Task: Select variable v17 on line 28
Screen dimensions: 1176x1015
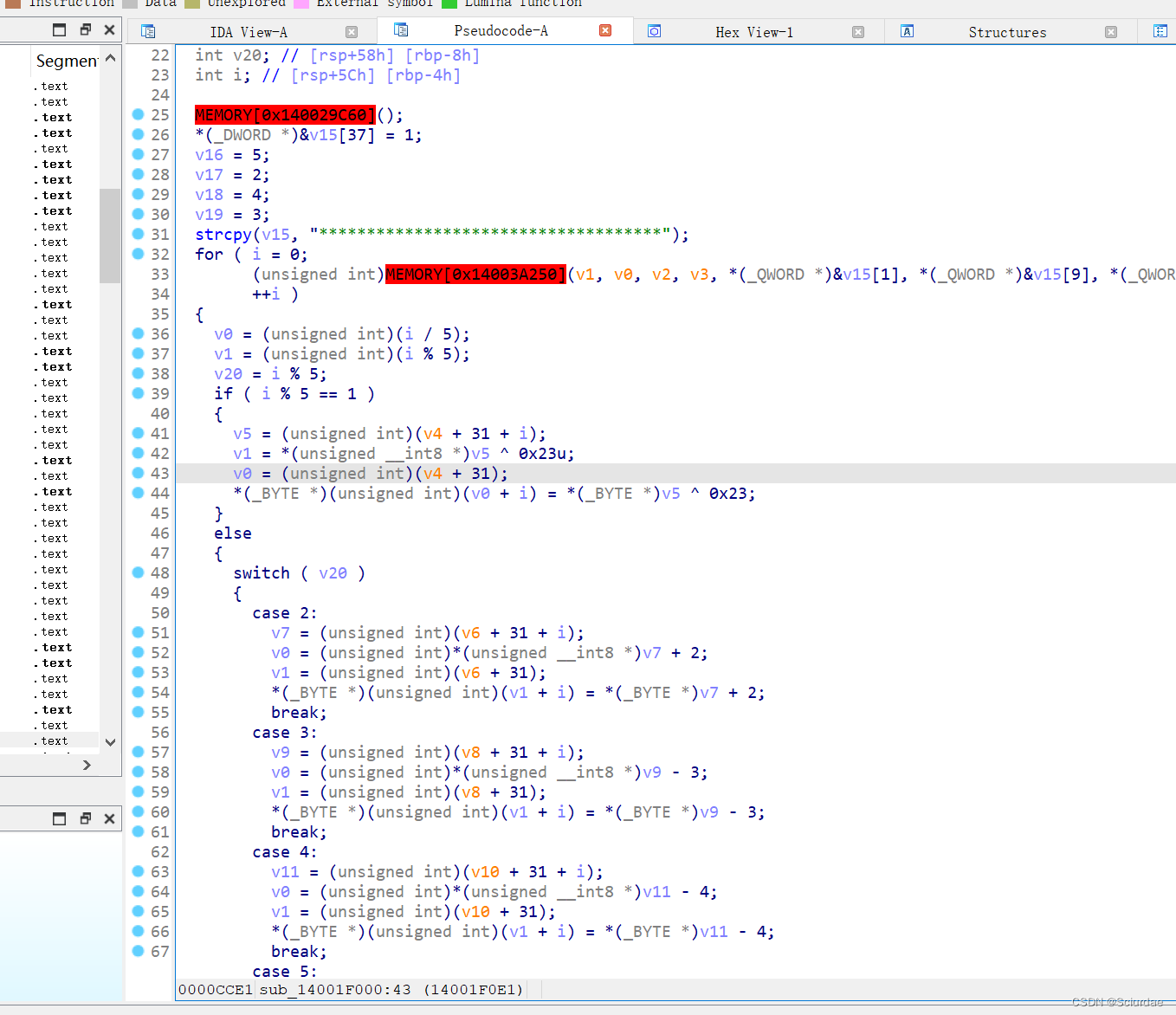Action: pyautogui.click(x=209, y=175)
